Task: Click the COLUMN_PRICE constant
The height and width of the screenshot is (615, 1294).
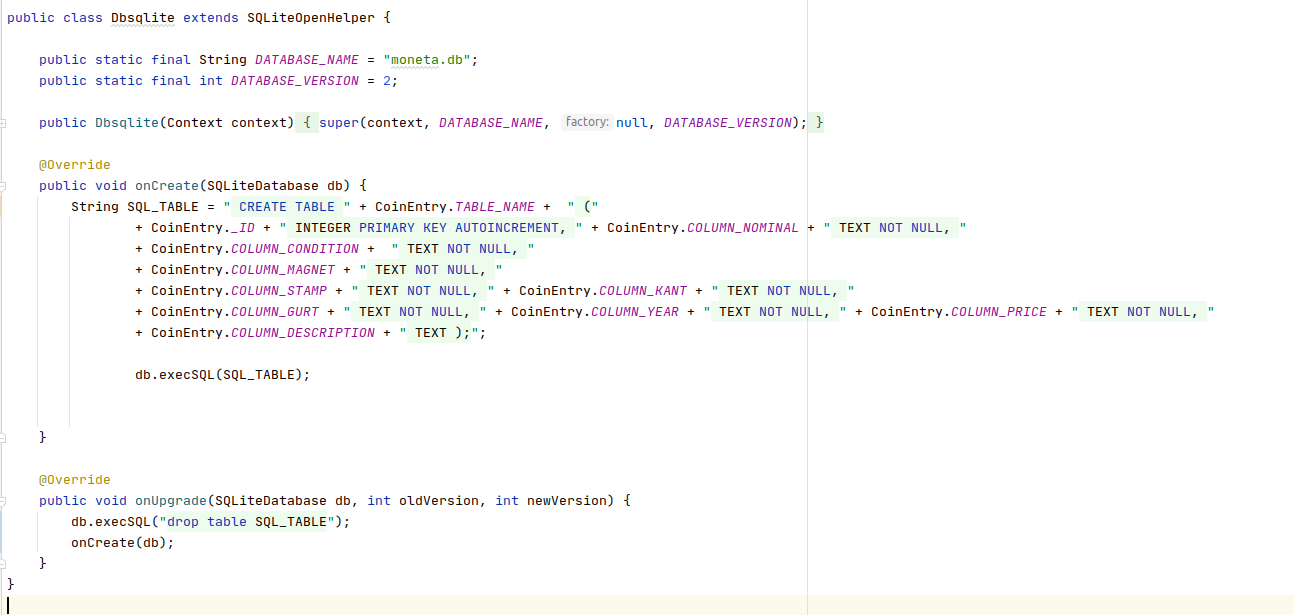Action: [999, 312]
